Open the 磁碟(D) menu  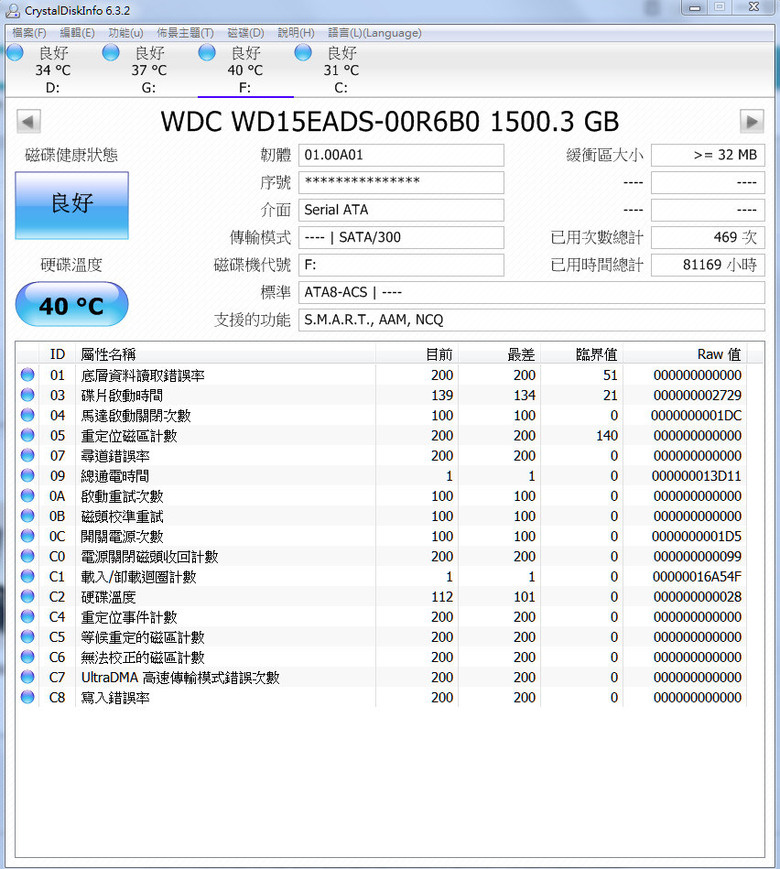coord(246,33)
